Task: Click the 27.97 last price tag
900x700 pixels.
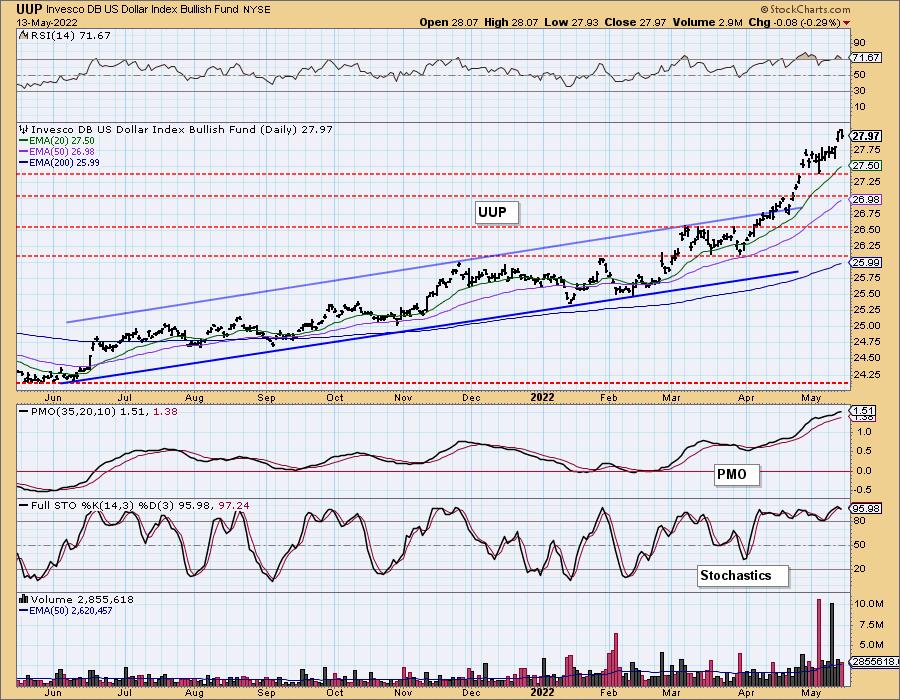Action: coord(866,136)
